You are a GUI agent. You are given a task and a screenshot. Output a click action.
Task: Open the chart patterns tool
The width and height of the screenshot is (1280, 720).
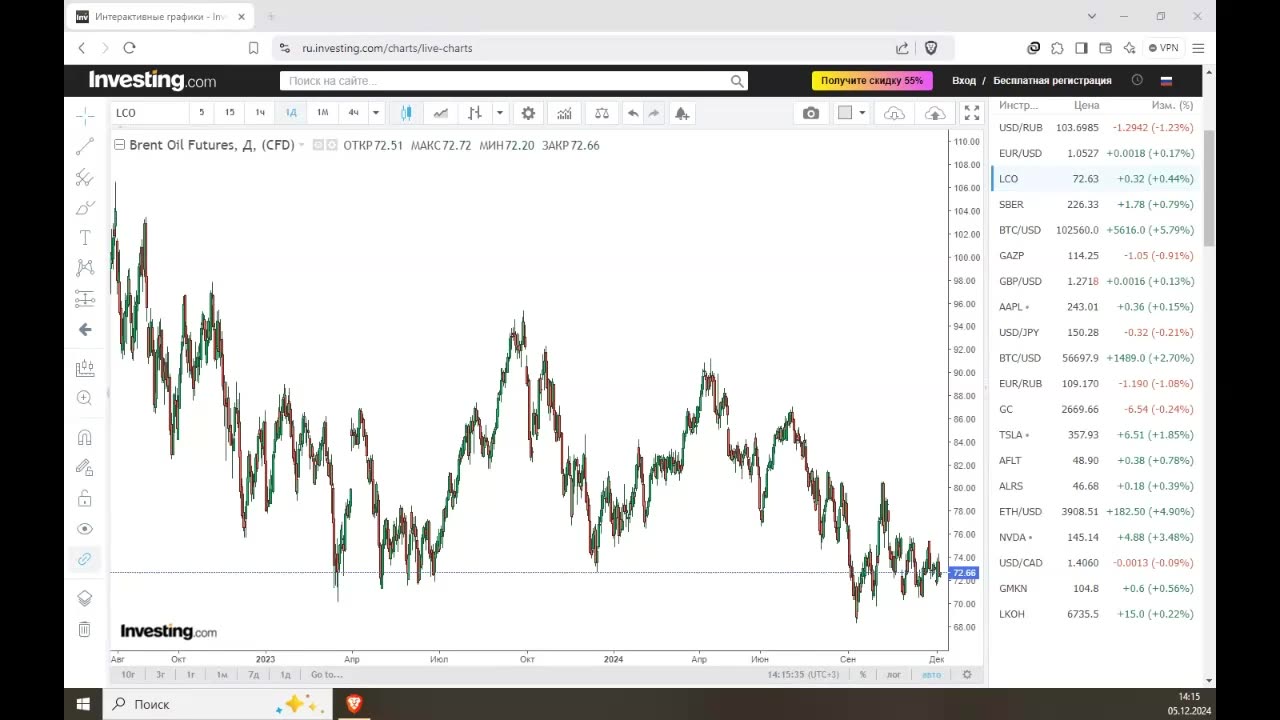(85, 268)
